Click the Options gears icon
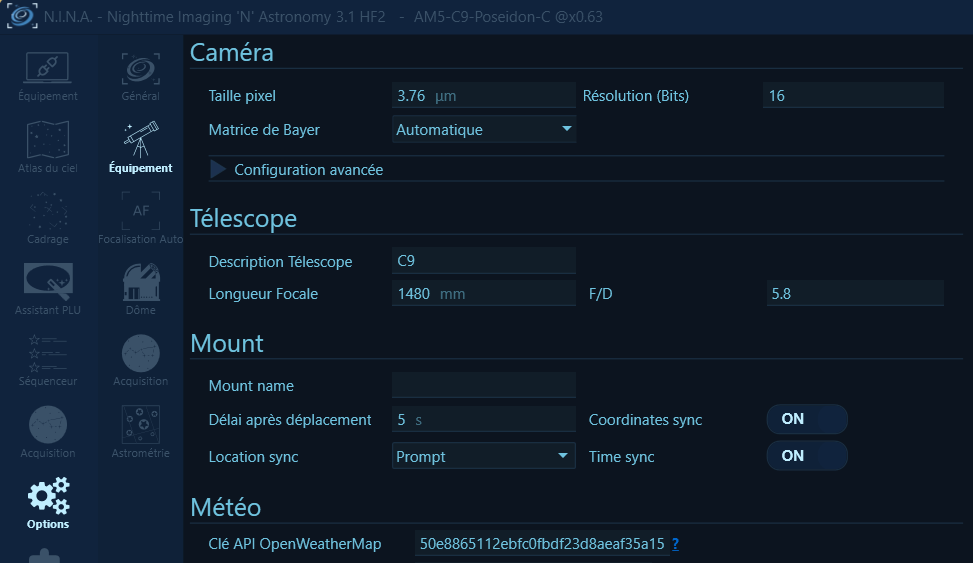The width and height of the screenshot is (973, 563). pos(47,501)
